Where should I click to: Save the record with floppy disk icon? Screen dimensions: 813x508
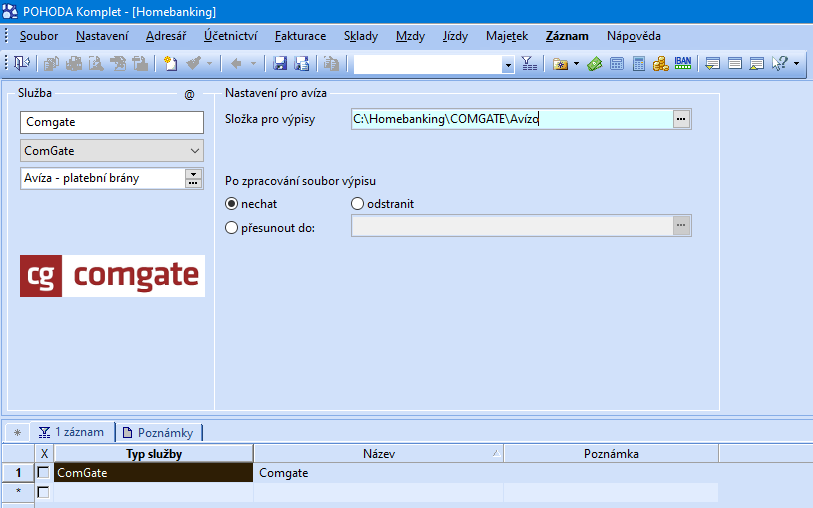[x=280, y=64]
